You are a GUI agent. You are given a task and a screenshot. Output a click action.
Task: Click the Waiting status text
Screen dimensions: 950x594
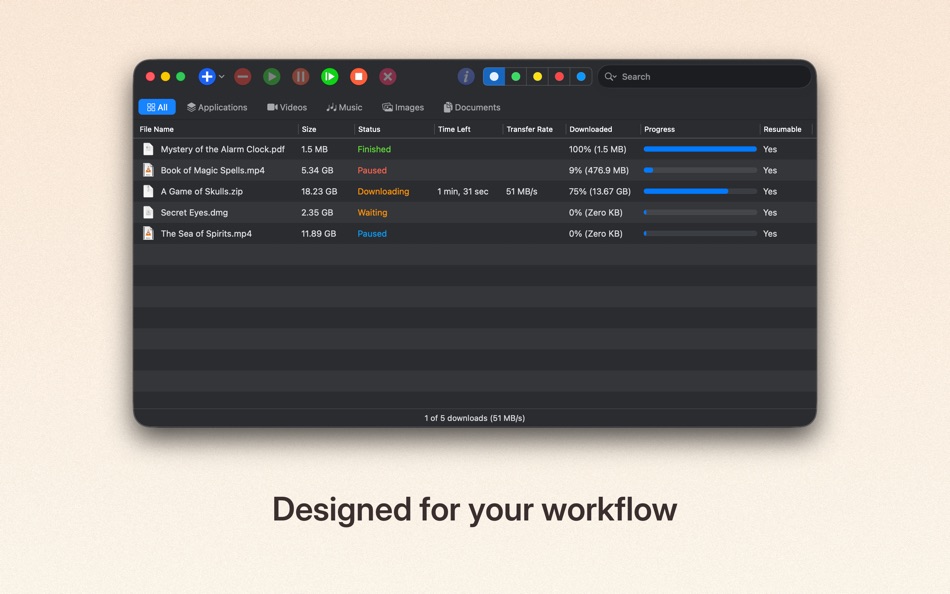pos(372,213)
